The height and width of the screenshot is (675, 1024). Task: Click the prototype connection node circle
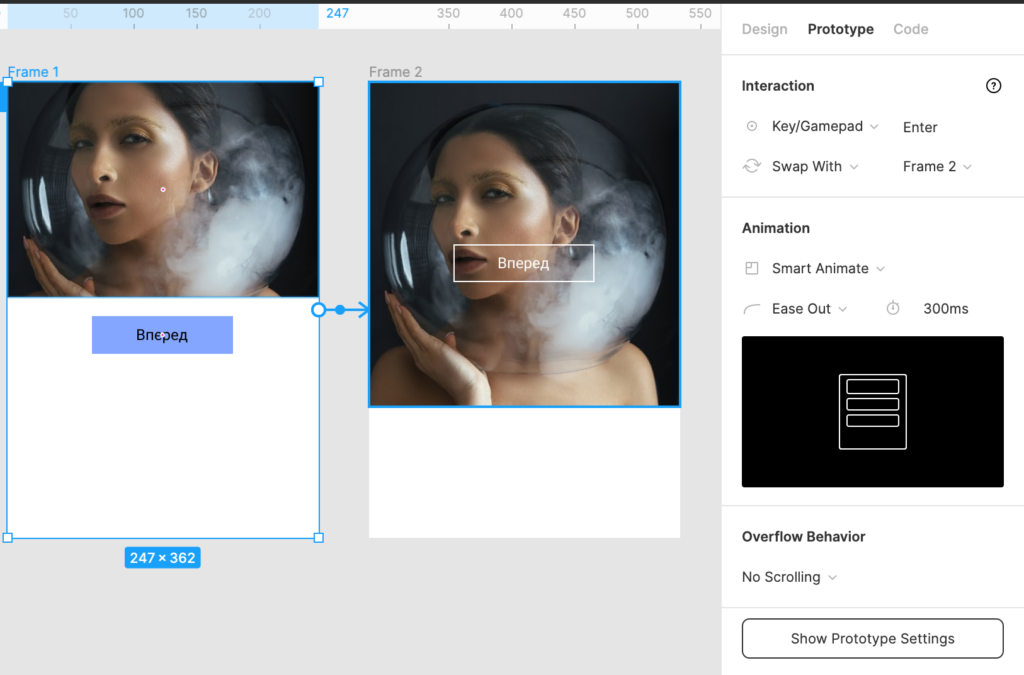click(319, 310)
